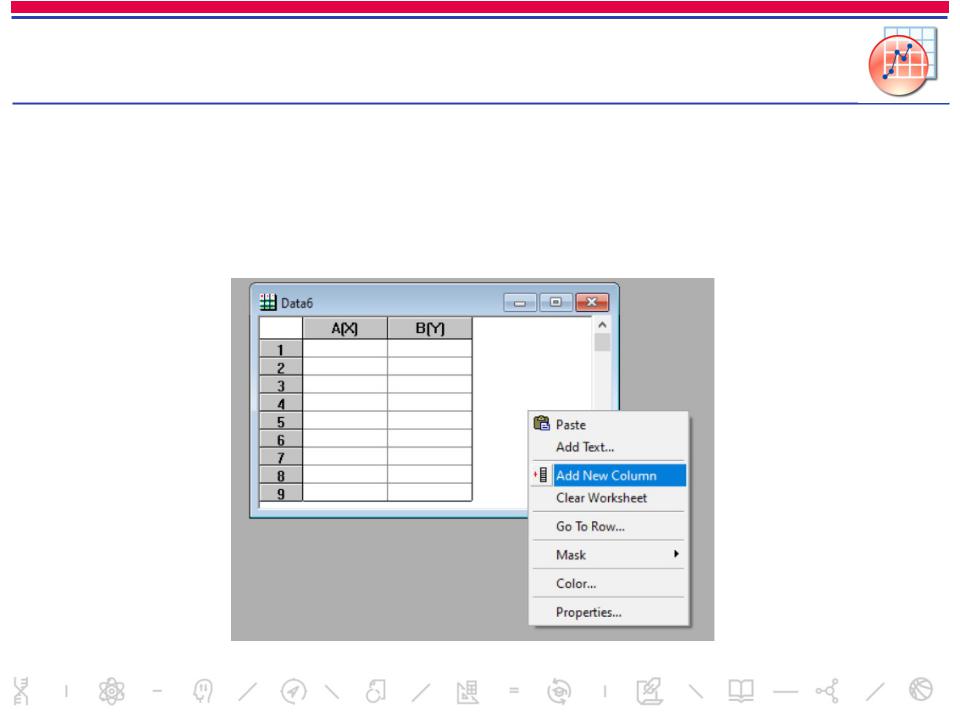Select Add New Column menu entry
960x713 pixels.
click(x=609, y=476)
